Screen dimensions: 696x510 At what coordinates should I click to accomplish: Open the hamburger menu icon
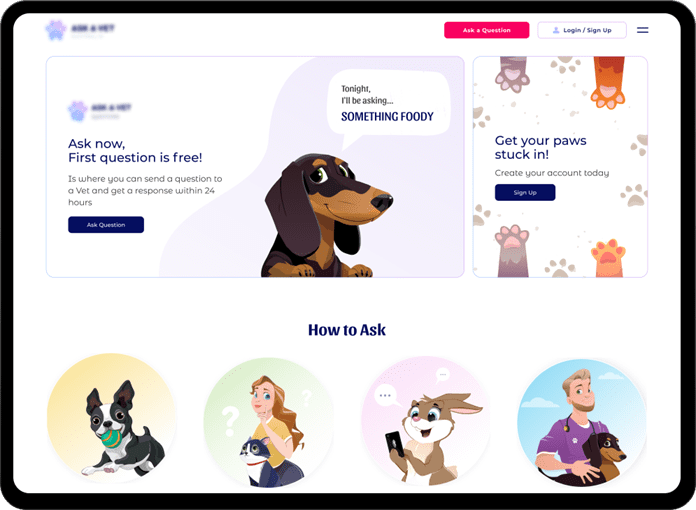pos(642,30)
